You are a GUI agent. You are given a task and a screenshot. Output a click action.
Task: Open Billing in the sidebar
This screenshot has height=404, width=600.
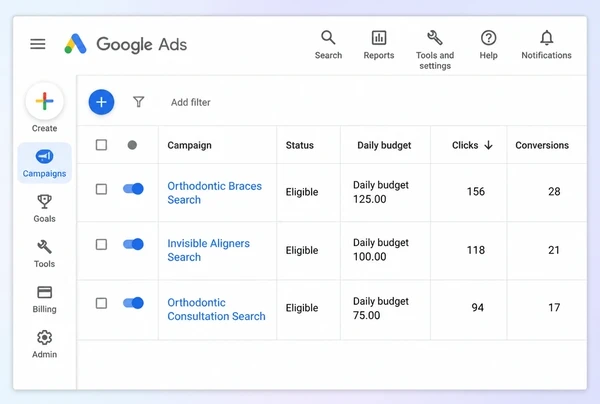(44, 299)
